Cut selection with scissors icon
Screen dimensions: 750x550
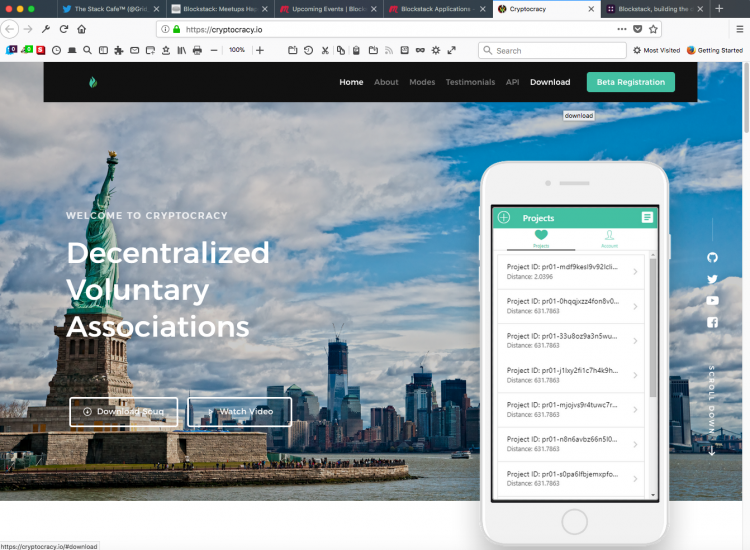(325, 50)
